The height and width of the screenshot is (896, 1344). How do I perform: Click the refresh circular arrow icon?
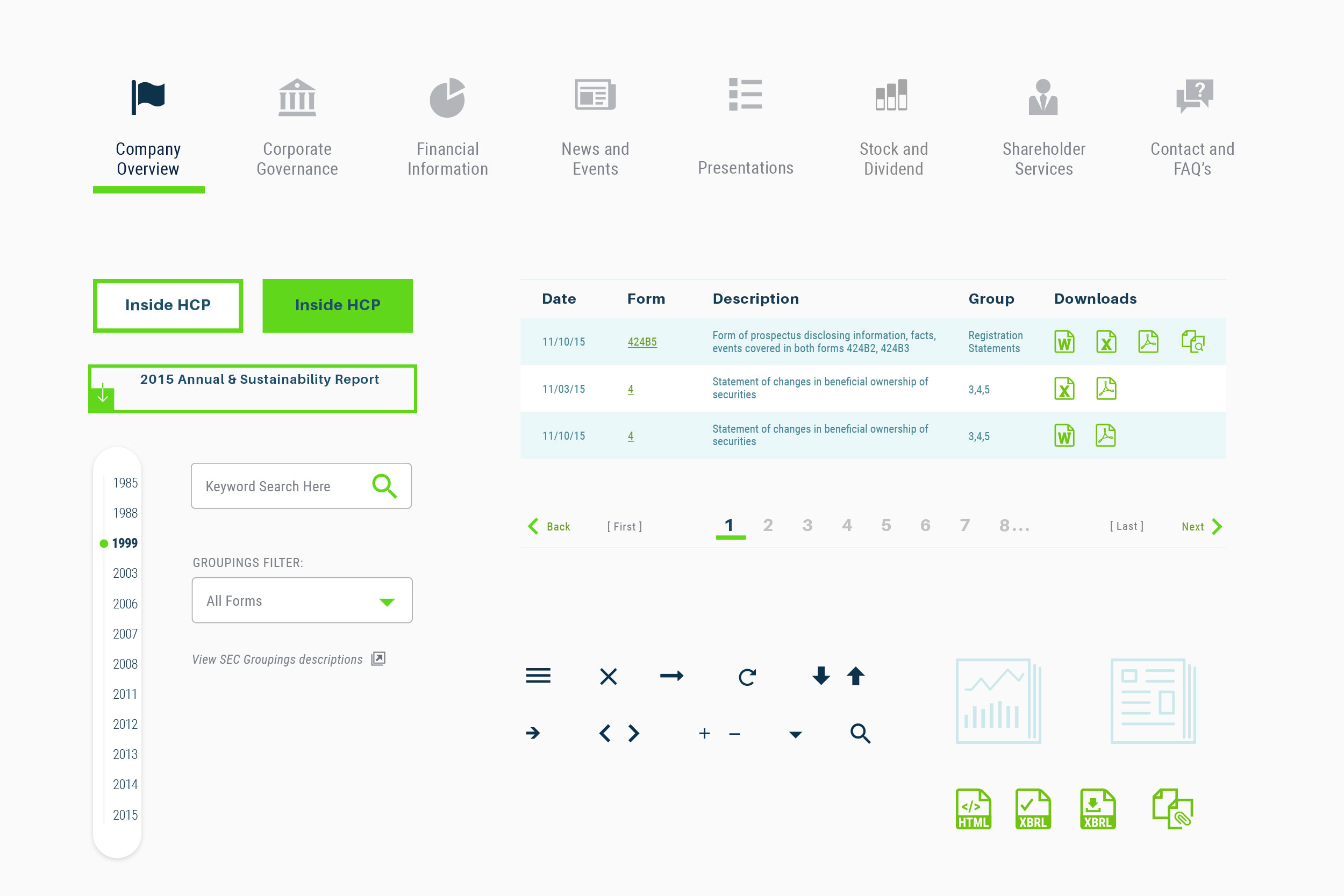coord(747,677)
